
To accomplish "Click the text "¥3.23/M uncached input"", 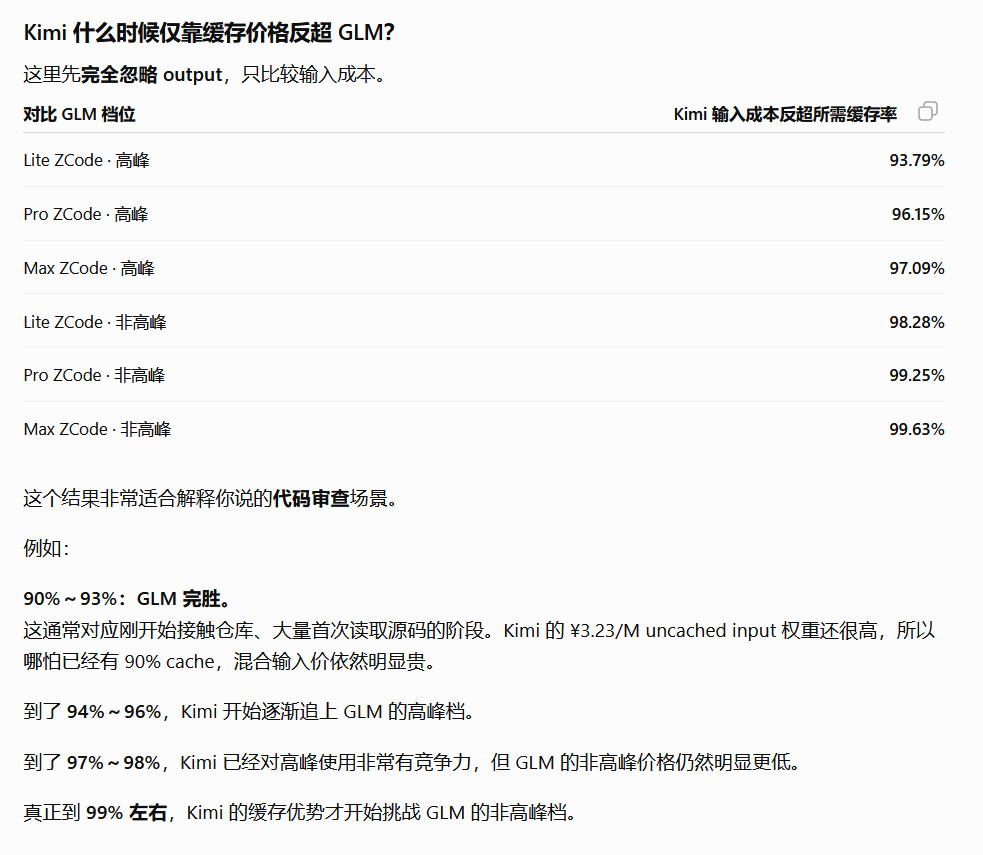I will click(x=673, y=631).
